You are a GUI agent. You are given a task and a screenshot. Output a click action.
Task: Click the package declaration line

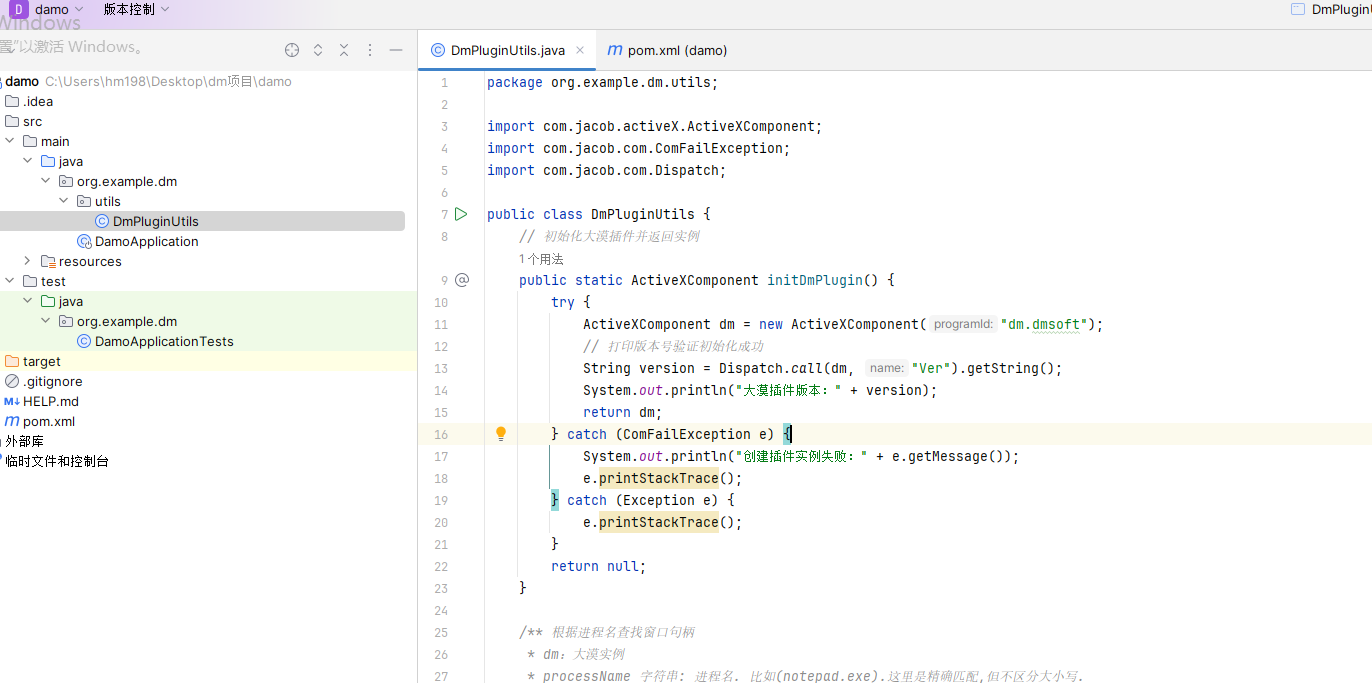pos(603,82)
